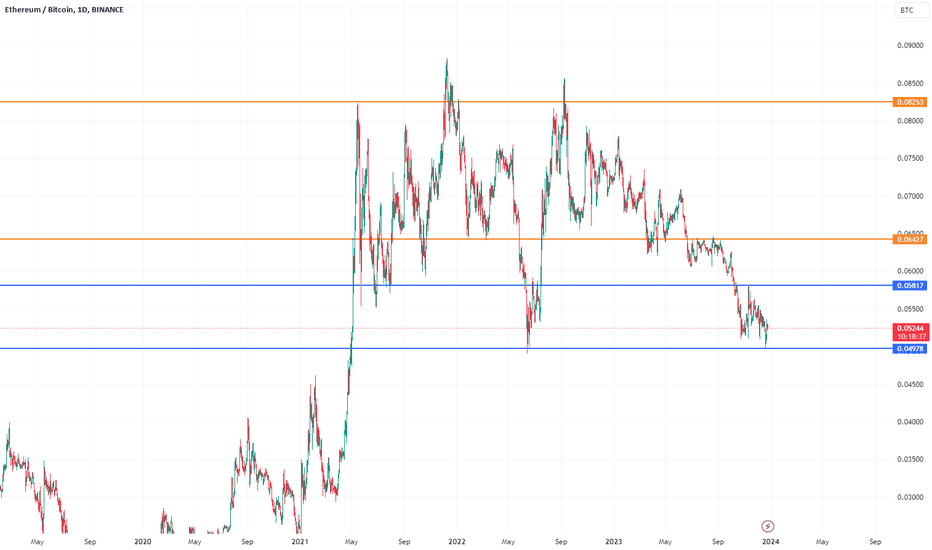Viewport: 932px width, 550px height.
Task: Click the 2022 label on time axis
Action: [x=456, y=542]
